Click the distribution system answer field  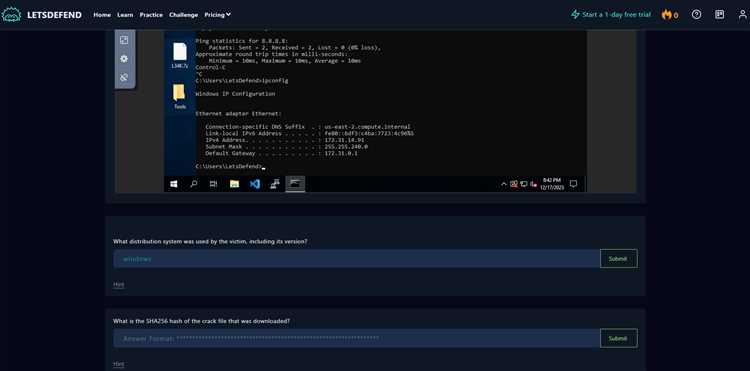pyautogui.click(x=356, y=259)
